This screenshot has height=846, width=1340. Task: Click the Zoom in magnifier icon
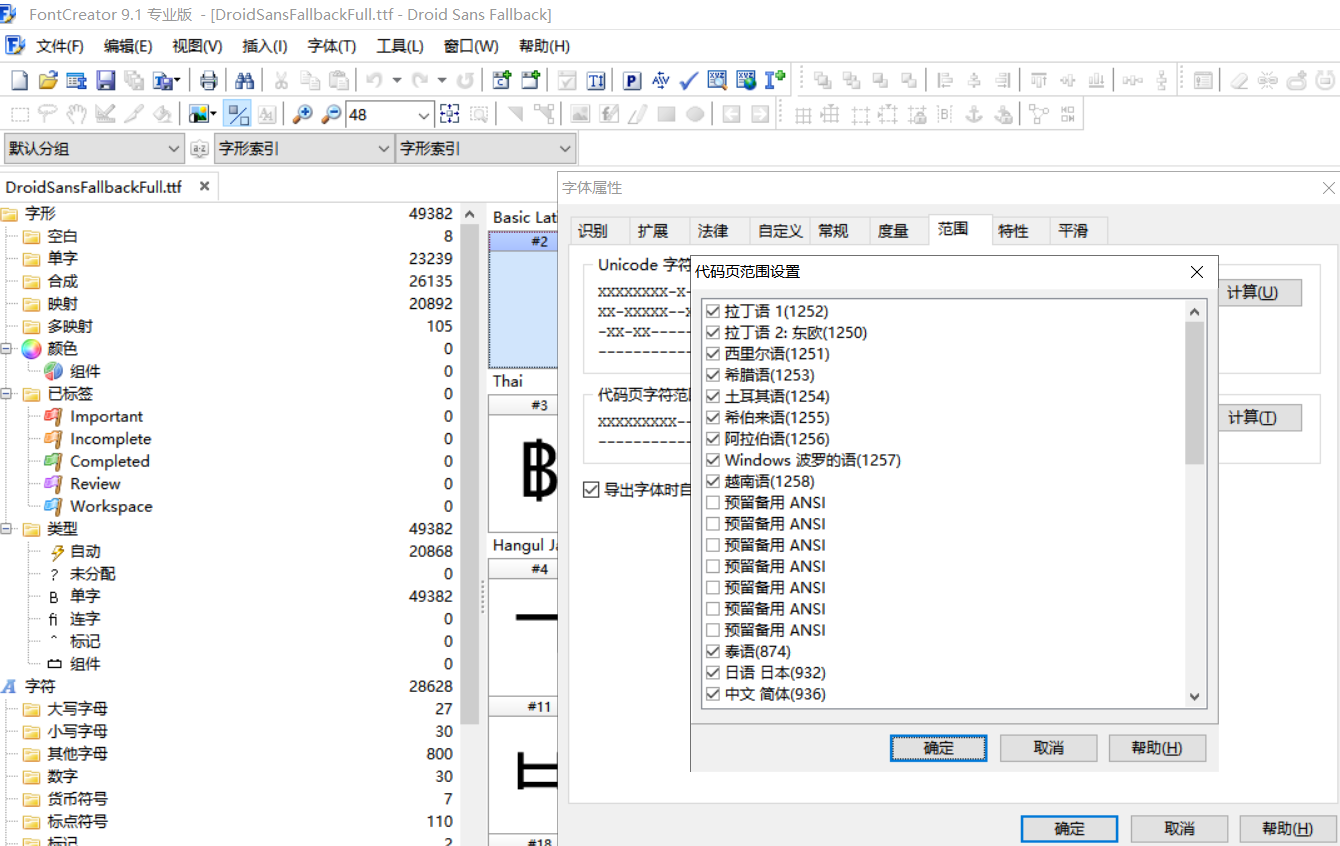[x=302, y=114]
